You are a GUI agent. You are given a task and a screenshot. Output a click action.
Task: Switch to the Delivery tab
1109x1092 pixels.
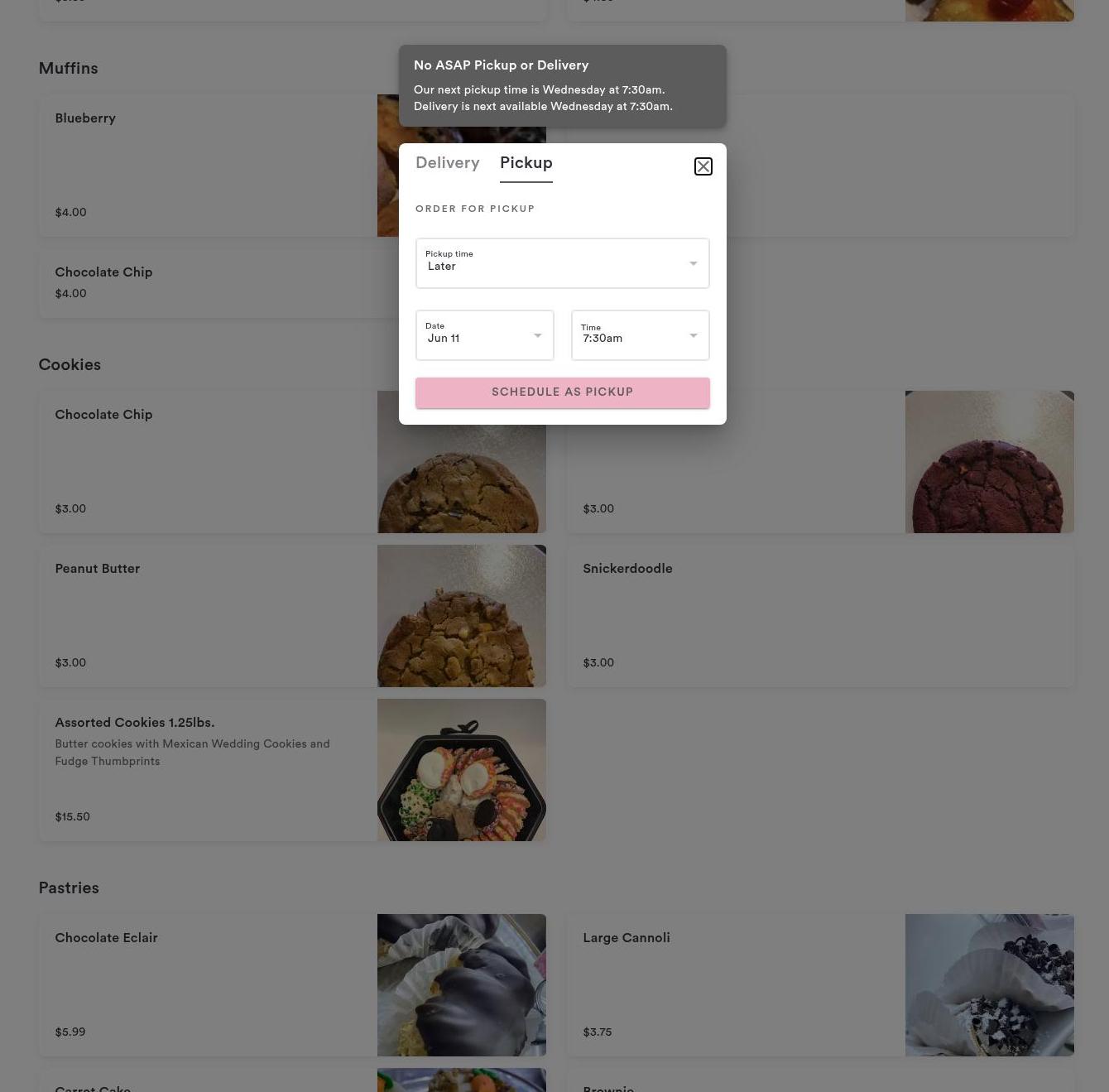(x=447, y=163)
